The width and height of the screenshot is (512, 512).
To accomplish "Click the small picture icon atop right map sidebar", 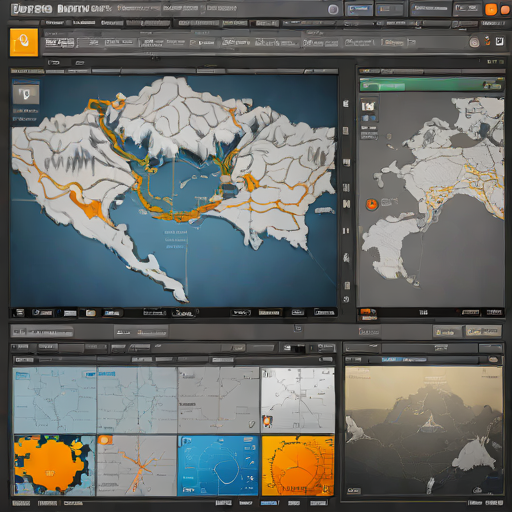I will click(369, 106).
